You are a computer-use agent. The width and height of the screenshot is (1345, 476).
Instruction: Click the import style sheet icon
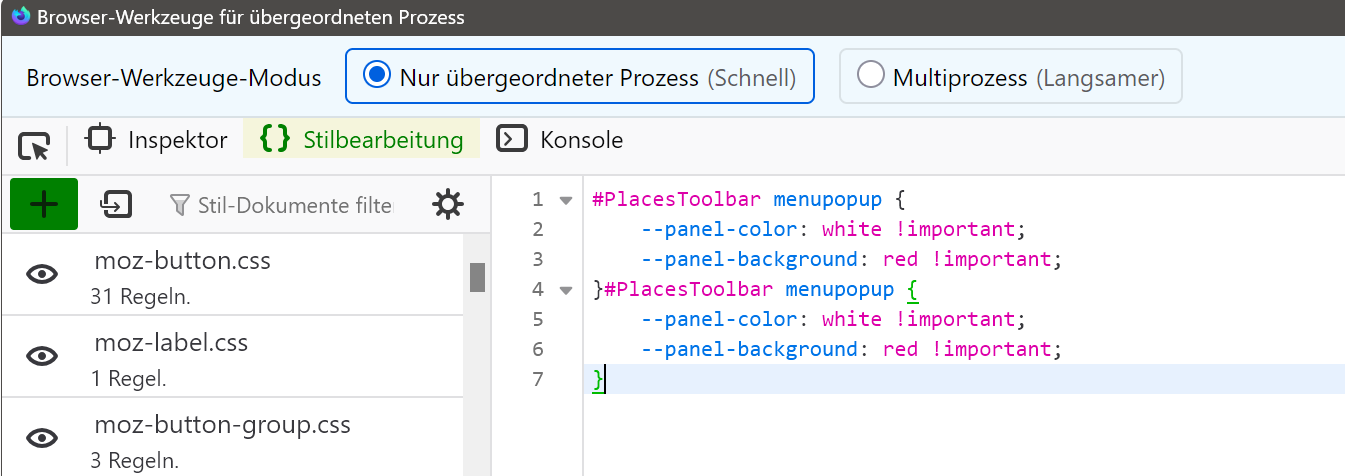click(x=116, y=205)
